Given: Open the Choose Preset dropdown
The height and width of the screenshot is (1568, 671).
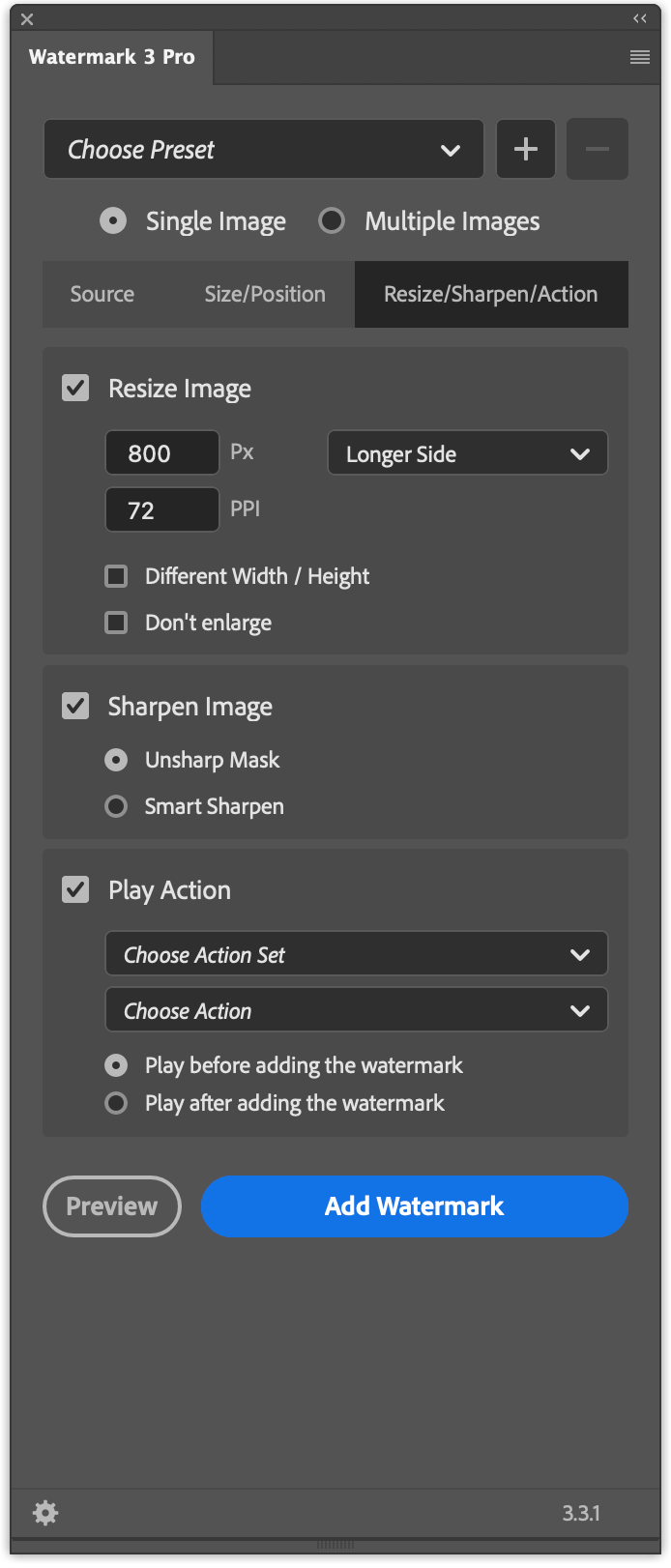Looking at the screenshot, I should coord(263,149).
